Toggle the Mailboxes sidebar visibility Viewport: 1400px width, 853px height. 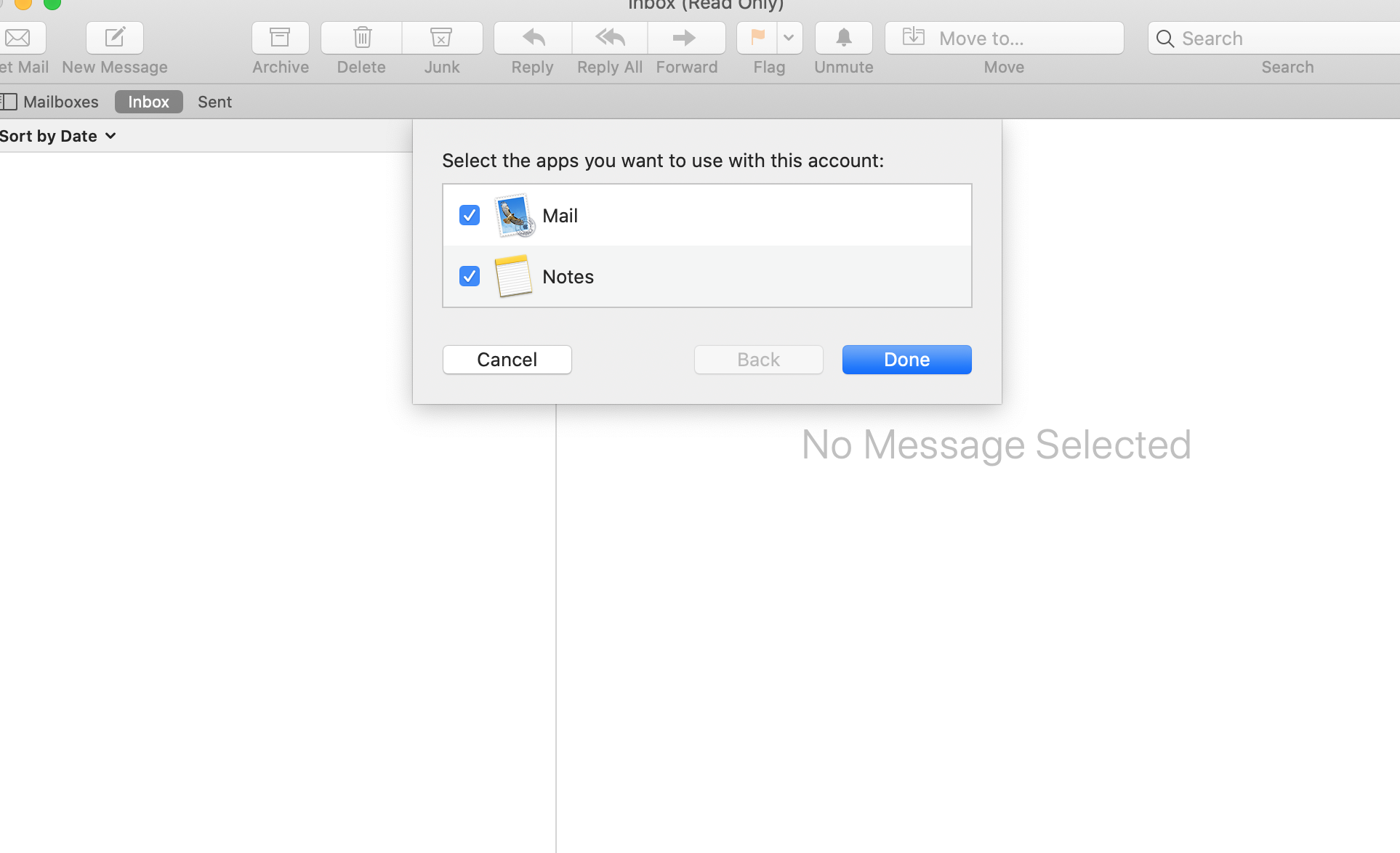9,102
